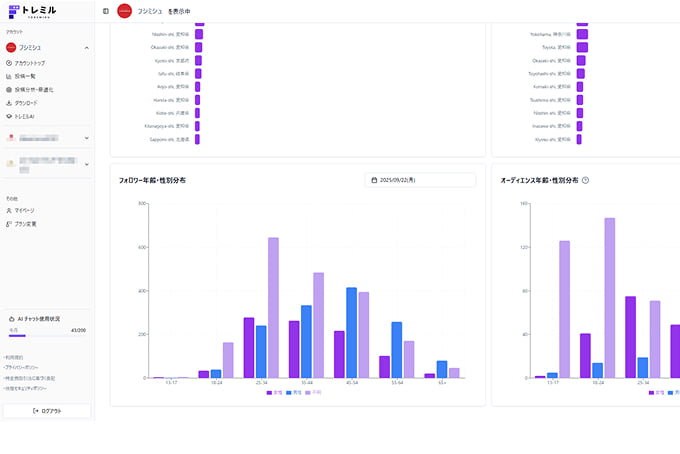Image resolution: width=680 pixels, height=454 pixels.
Task: Click the red フシミシュ avatar in header
Action: pos(124,11)
